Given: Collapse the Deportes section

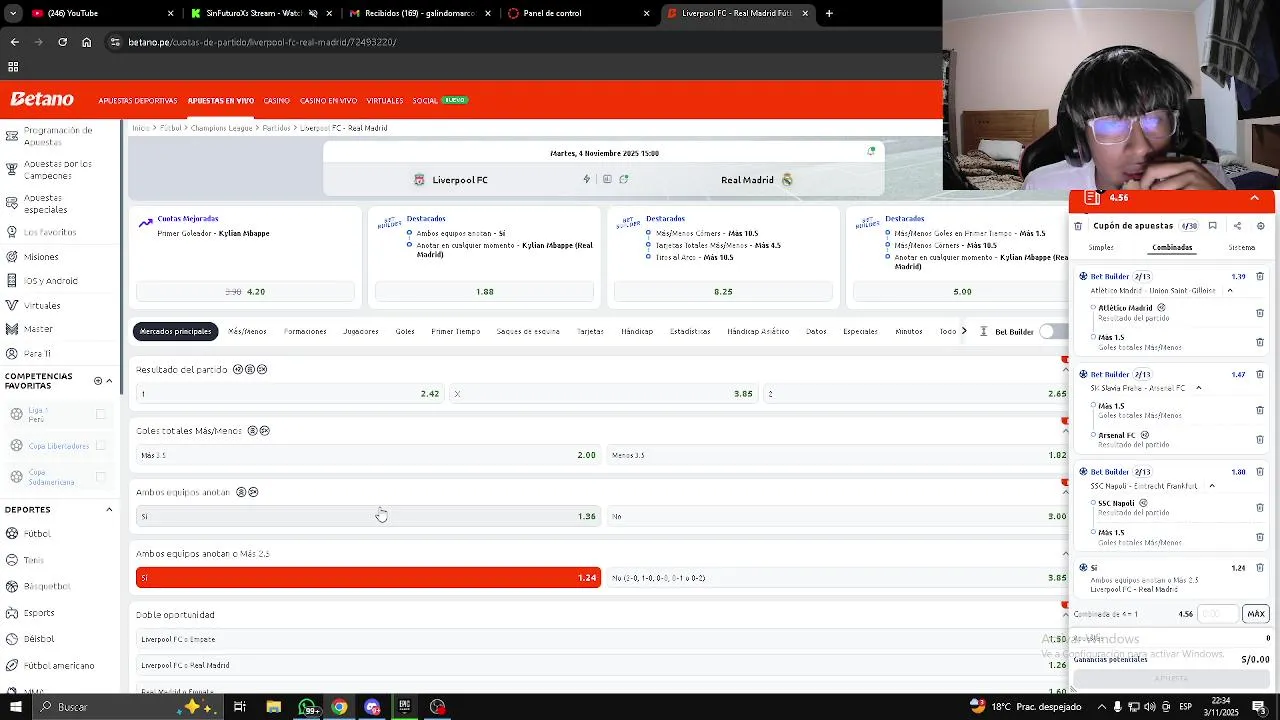Looking at the screenshot, I should click(x=109, y=510).
